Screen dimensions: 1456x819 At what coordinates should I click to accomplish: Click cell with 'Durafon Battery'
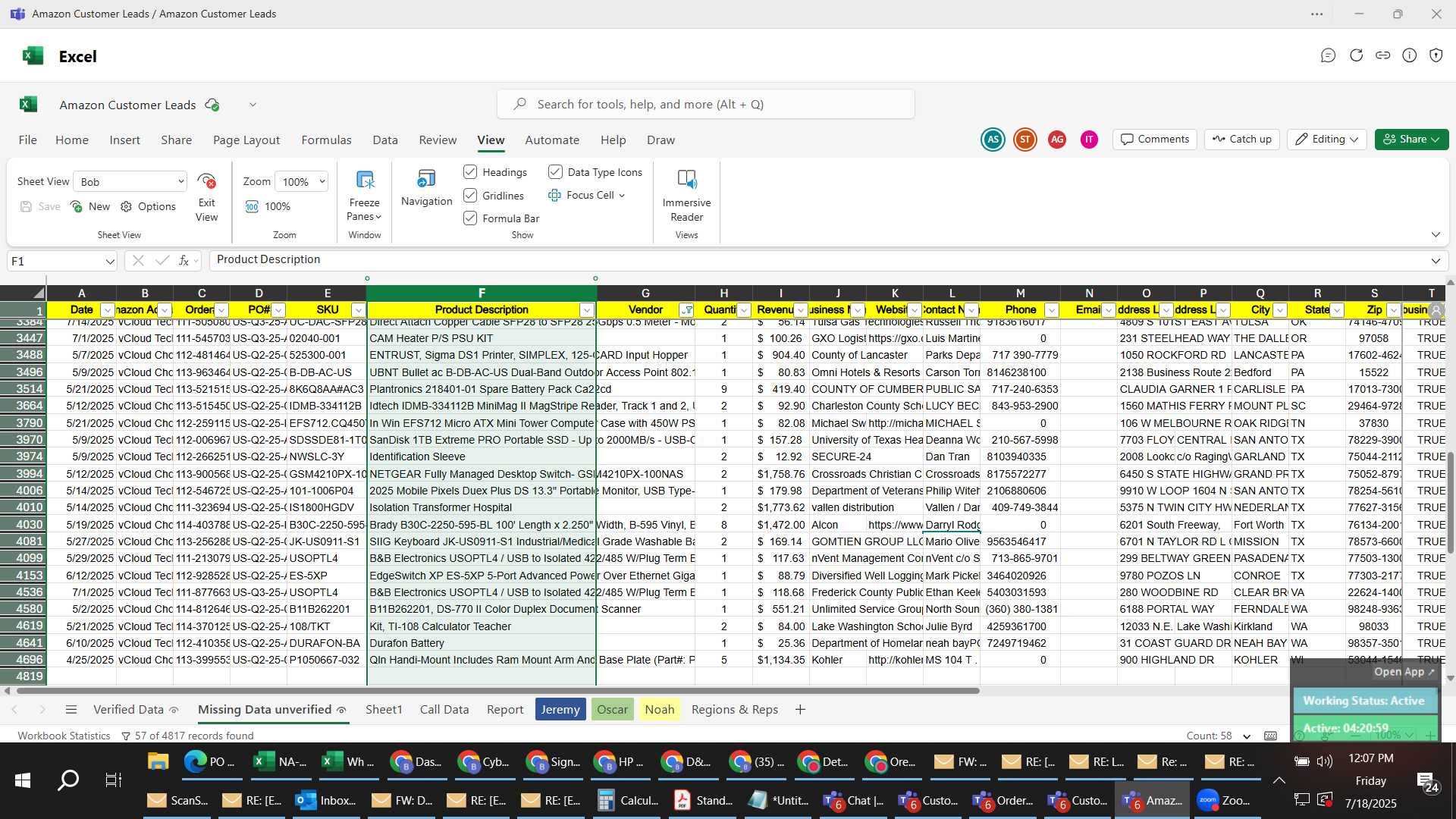481,643
